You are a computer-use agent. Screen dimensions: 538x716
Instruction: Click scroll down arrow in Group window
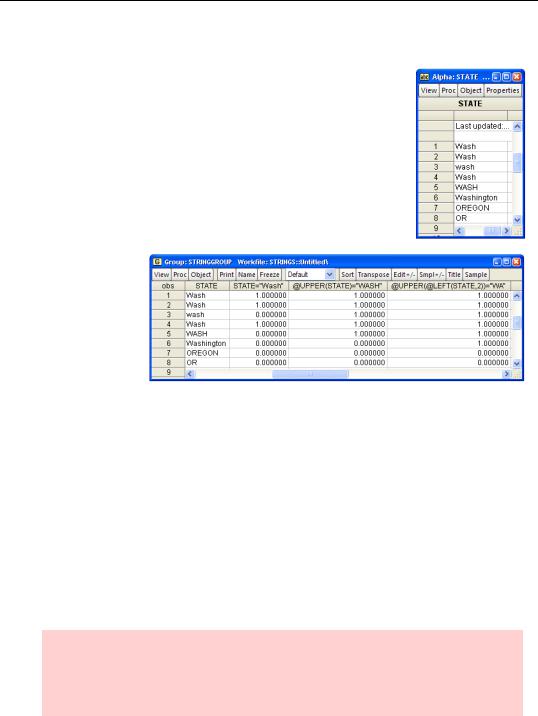[517, 364]
